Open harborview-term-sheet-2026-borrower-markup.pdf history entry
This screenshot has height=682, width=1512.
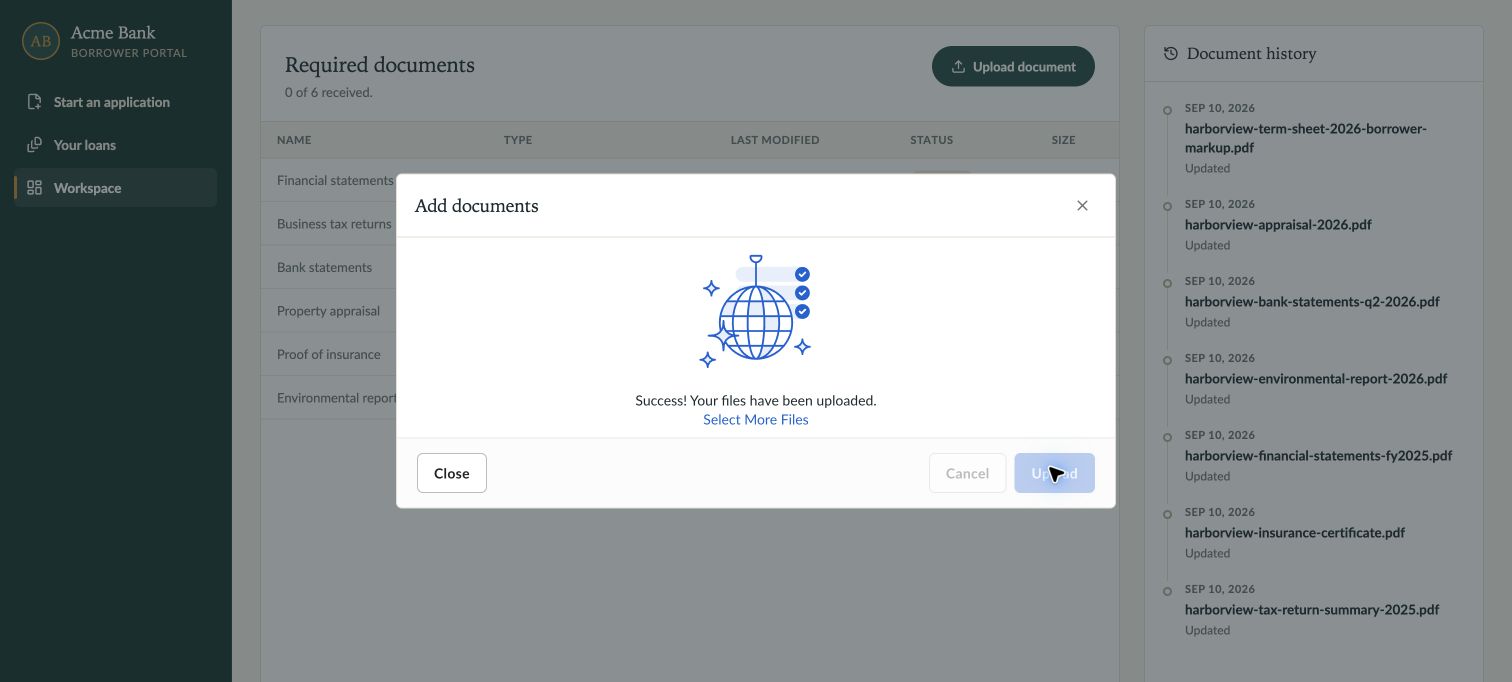[1305, 138]
